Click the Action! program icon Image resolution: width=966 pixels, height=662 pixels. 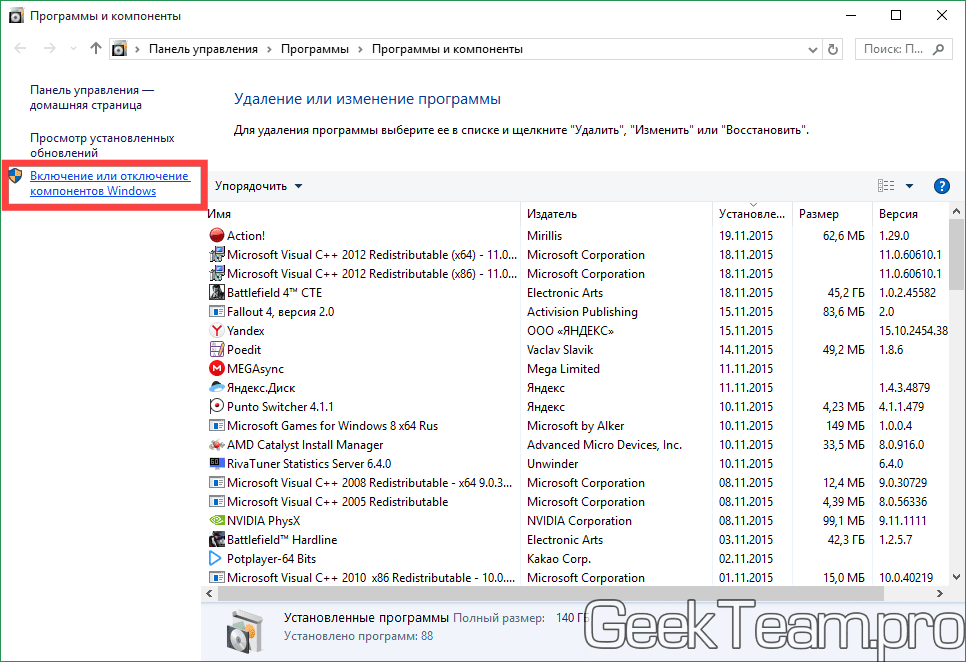[216, 236]
